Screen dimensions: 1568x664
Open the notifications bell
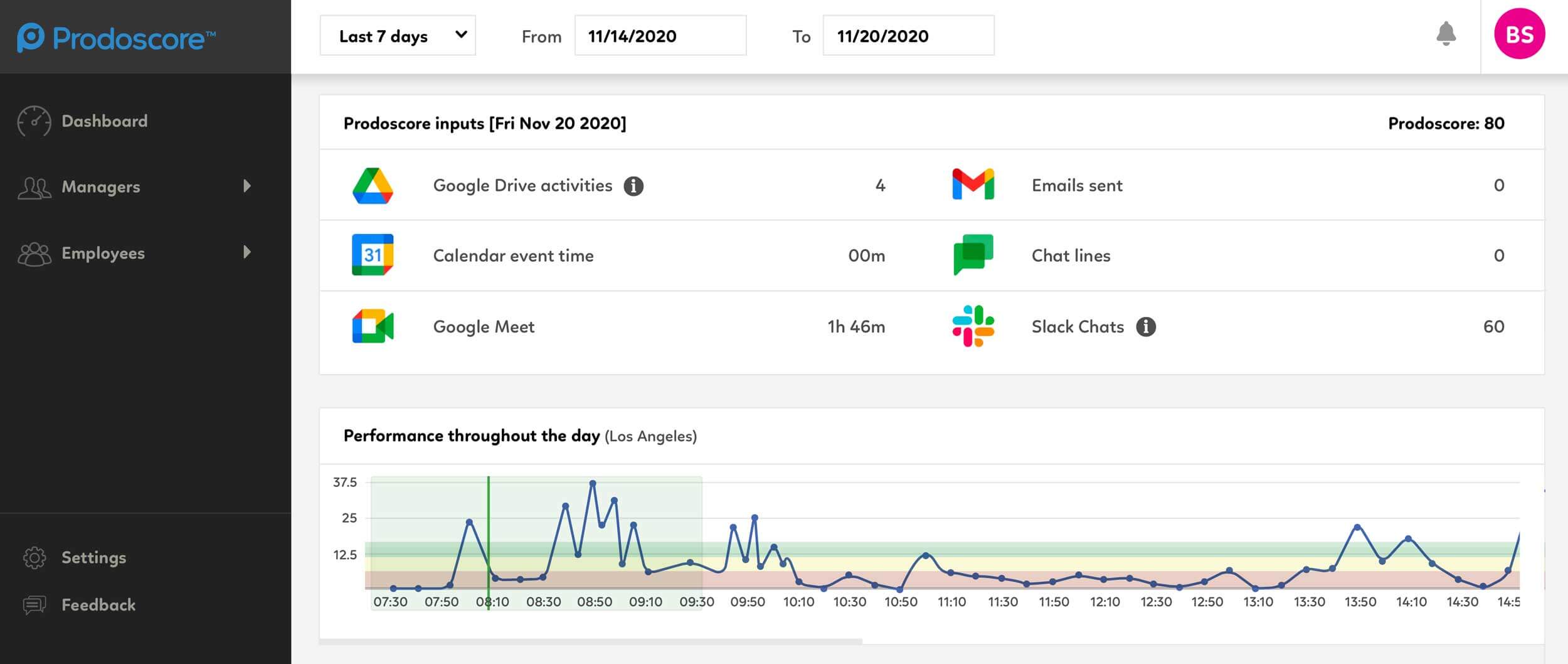(1446, 34)
